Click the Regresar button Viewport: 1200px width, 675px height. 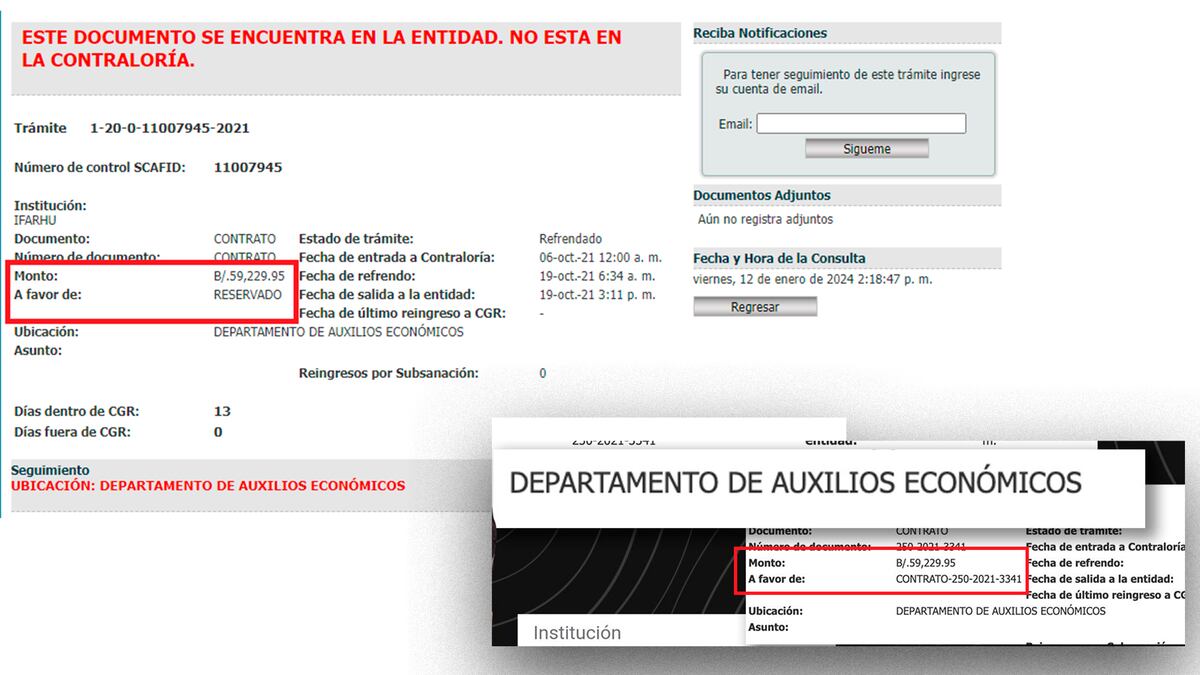(x=755, y=307)
